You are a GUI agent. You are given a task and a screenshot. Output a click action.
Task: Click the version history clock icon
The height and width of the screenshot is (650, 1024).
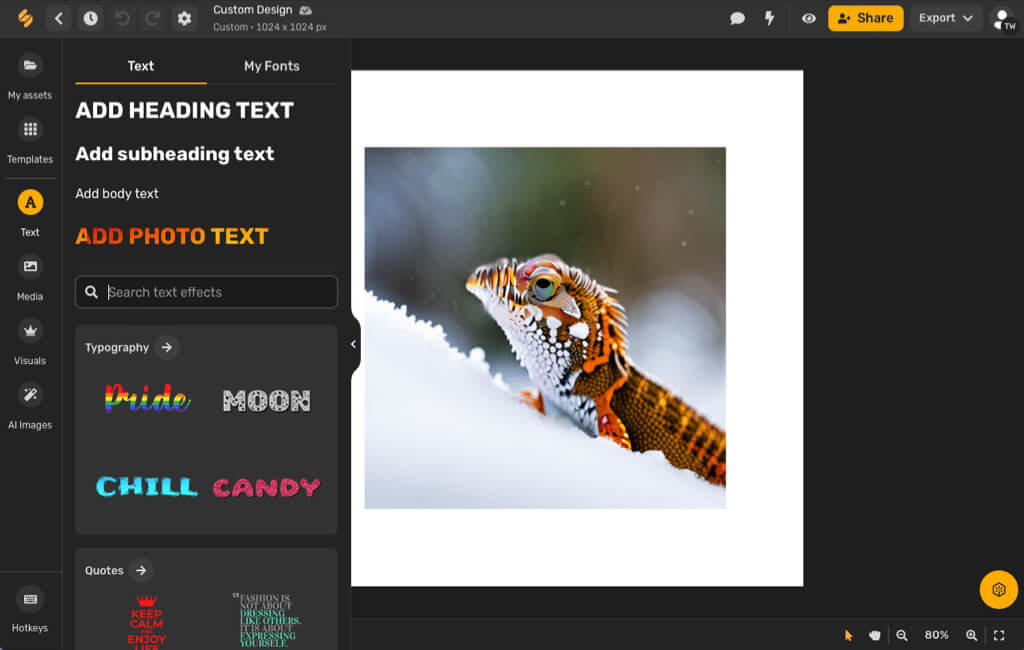(x=90, y=18)
